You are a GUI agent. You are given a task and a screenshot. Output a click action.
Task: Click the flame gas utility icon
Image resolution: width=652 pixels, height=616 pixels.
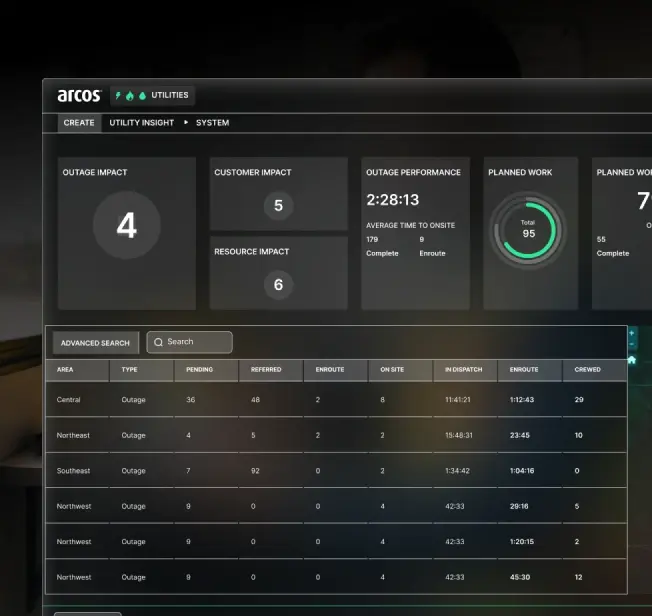click(x=130, y=96)
